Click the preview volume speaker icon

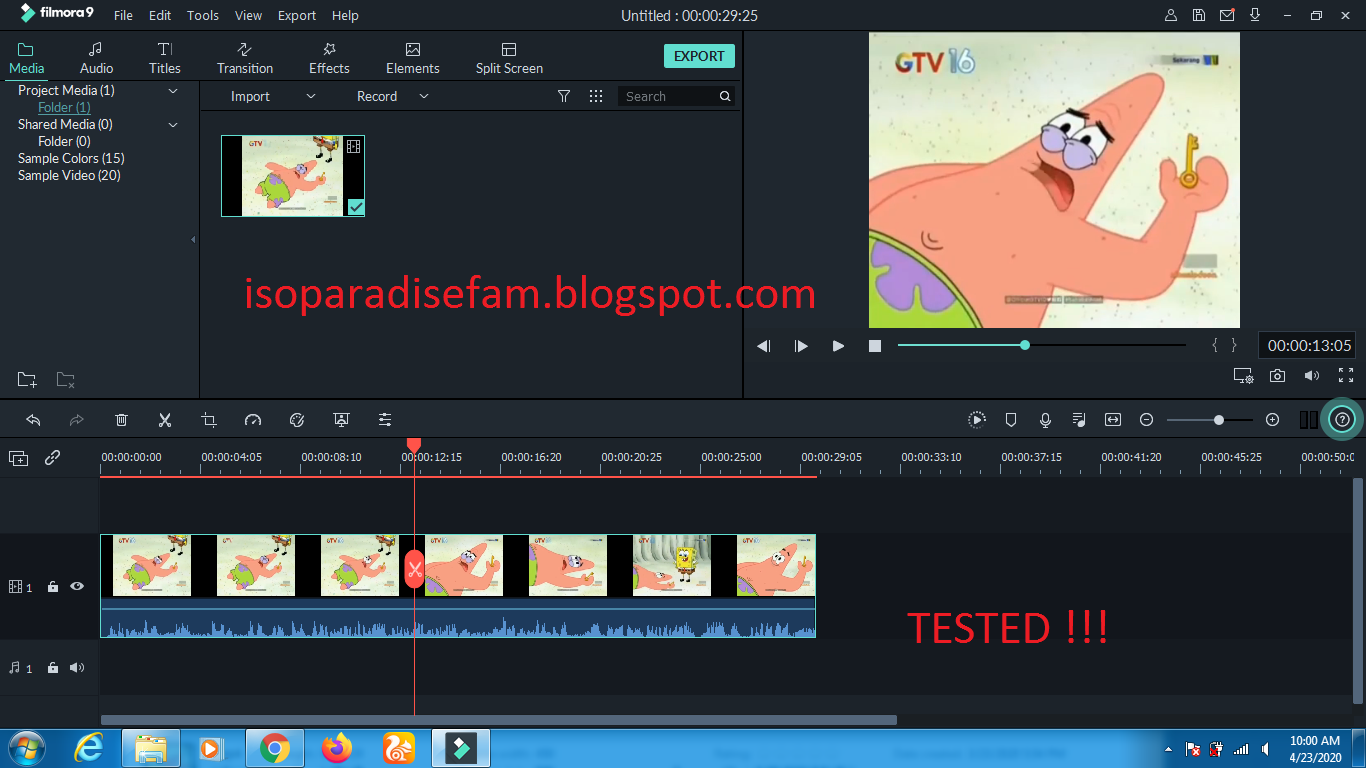tap(1312, 376)
